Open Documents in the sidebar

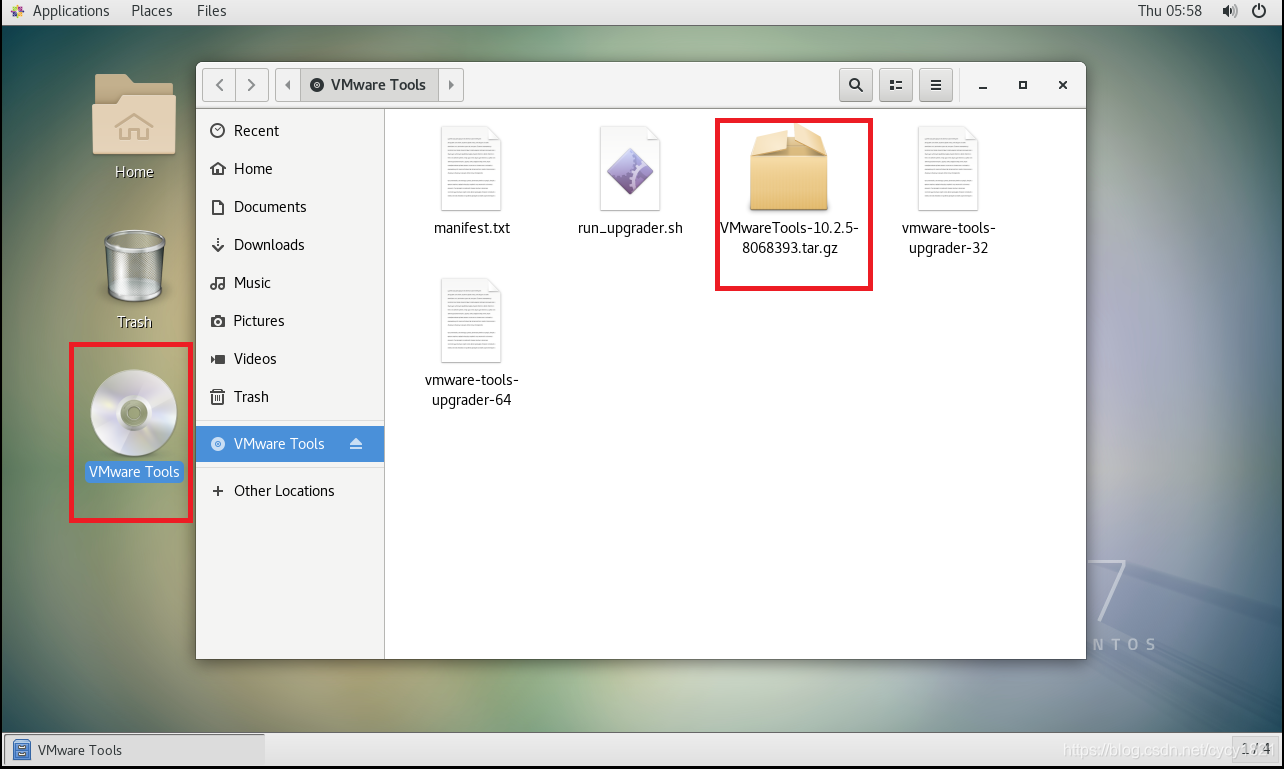pyautogui.click(x=290, y=207)
